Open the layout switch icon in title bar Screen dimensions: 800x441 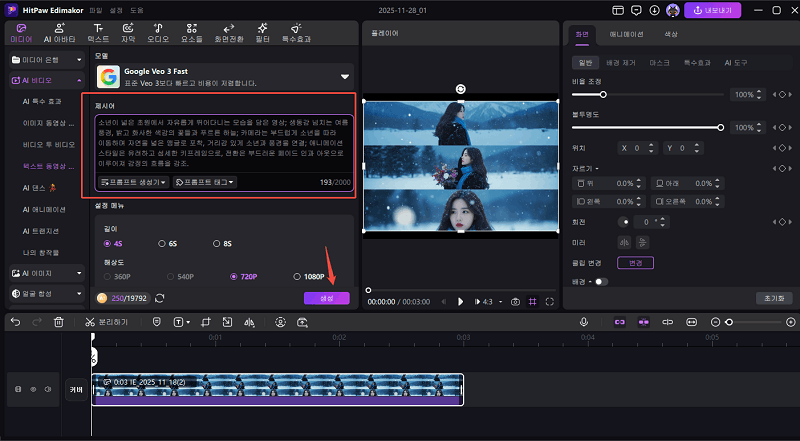click(618, 10)
